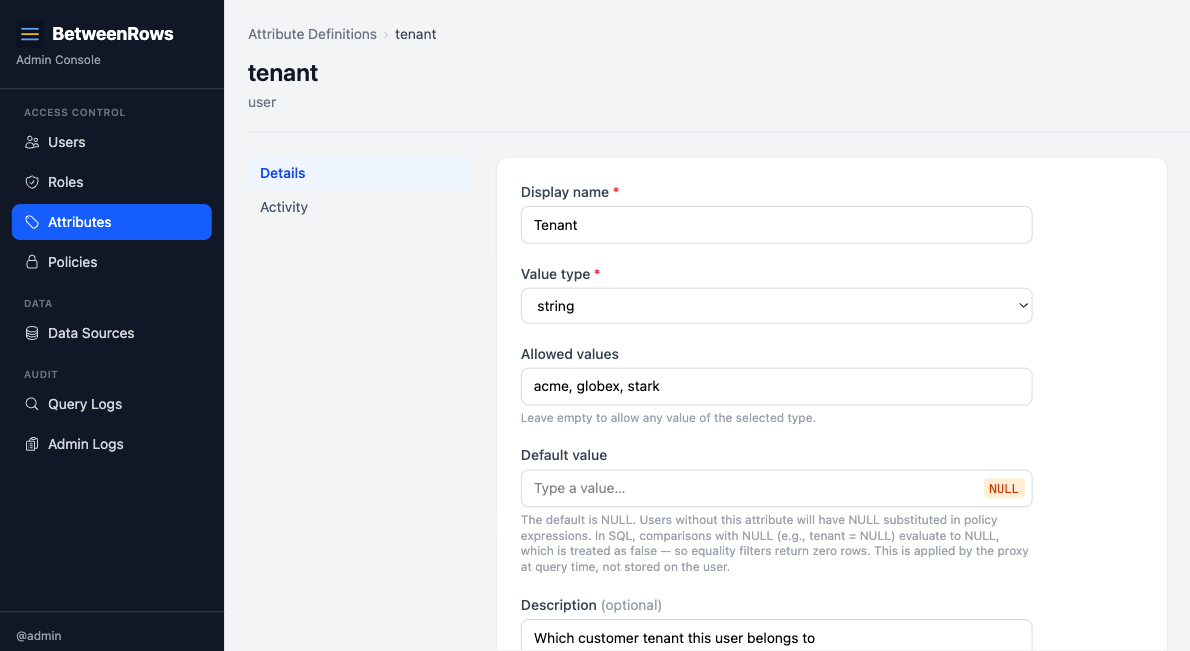Go to Roles in the sidebar

pos(112,182)
